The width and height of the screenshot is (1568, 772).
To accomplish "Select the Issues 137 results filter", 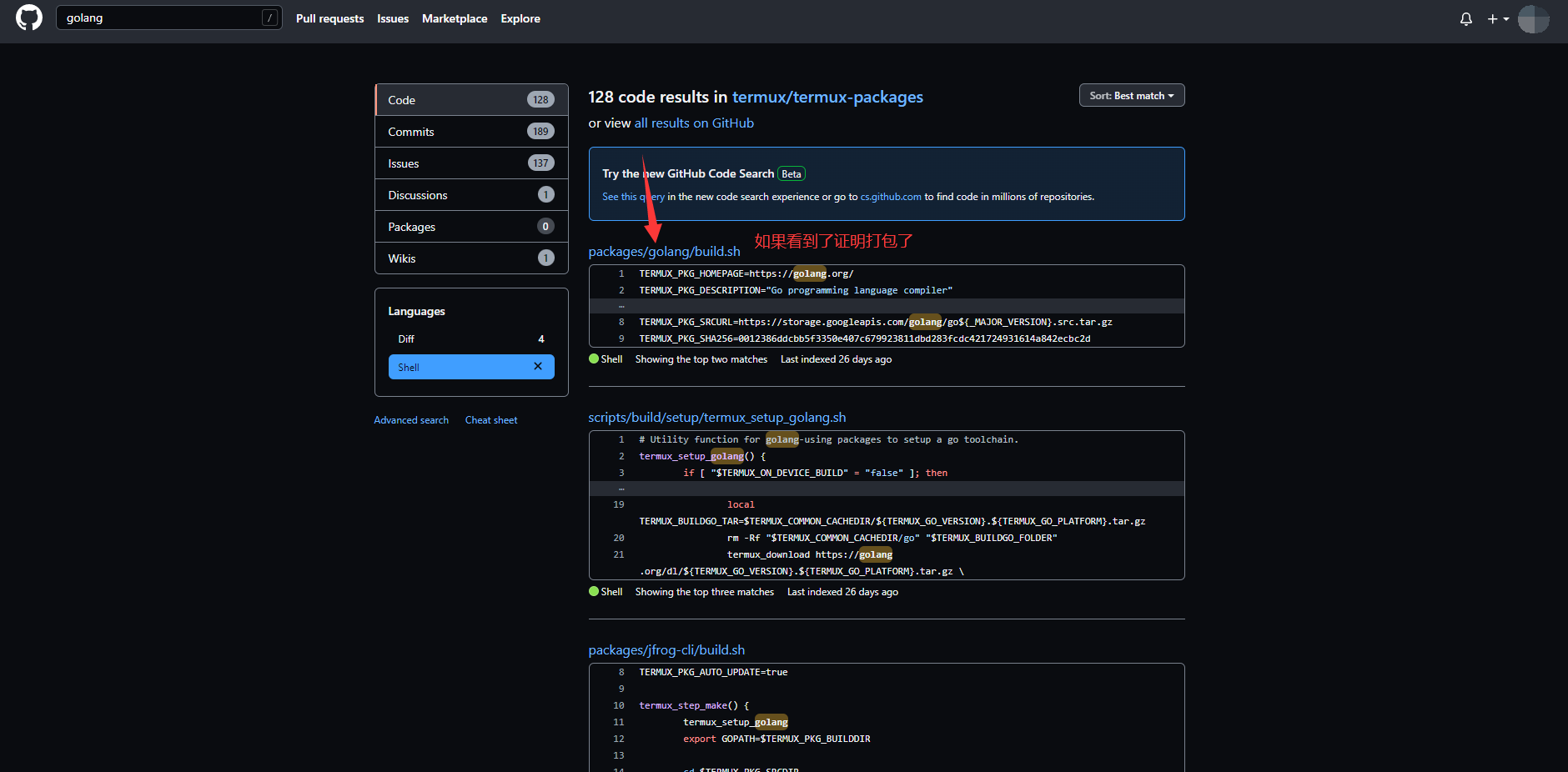I will coord(472,163).
